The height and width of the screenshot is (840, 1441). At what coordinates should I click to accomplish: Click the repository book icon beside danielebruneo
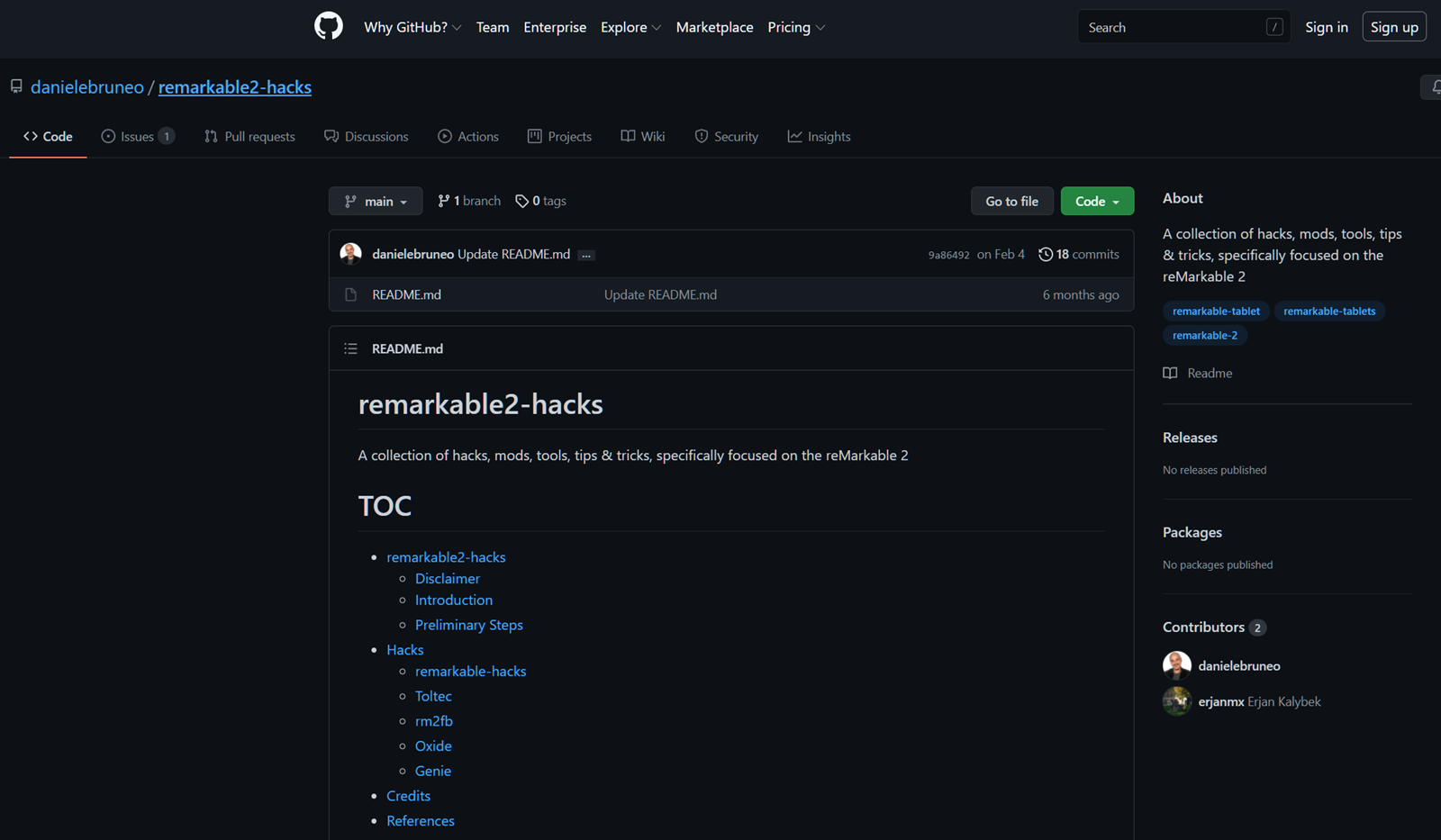(x=16, y=86)
